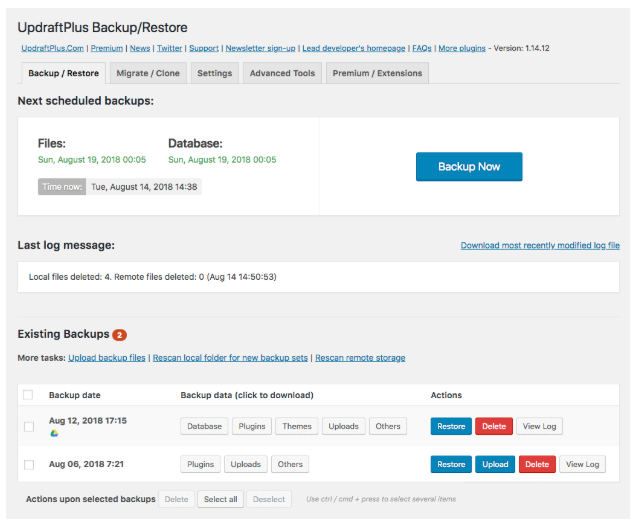View Log for the Aug 12 backup

(x=539, y=426)
